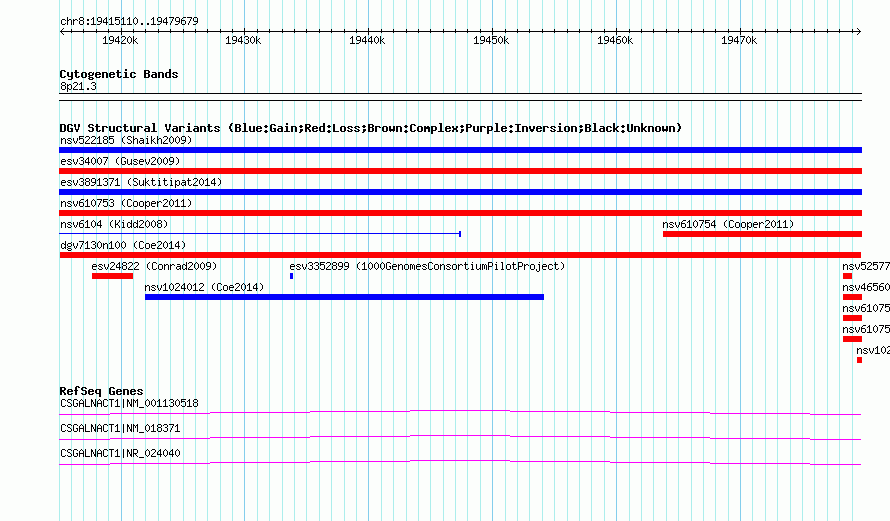Click the 19440k ruler label
The height and width of the screenshot is (521, 890).
tap(367, 40)
